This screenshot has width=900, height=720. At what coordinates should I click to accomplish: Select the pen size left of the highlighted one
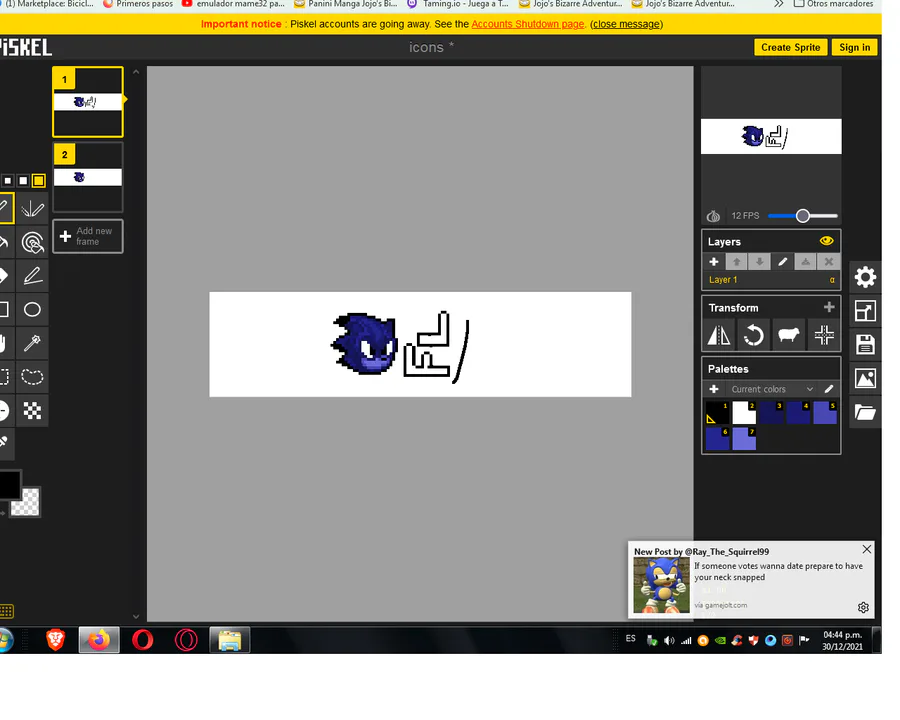(23, 181)
